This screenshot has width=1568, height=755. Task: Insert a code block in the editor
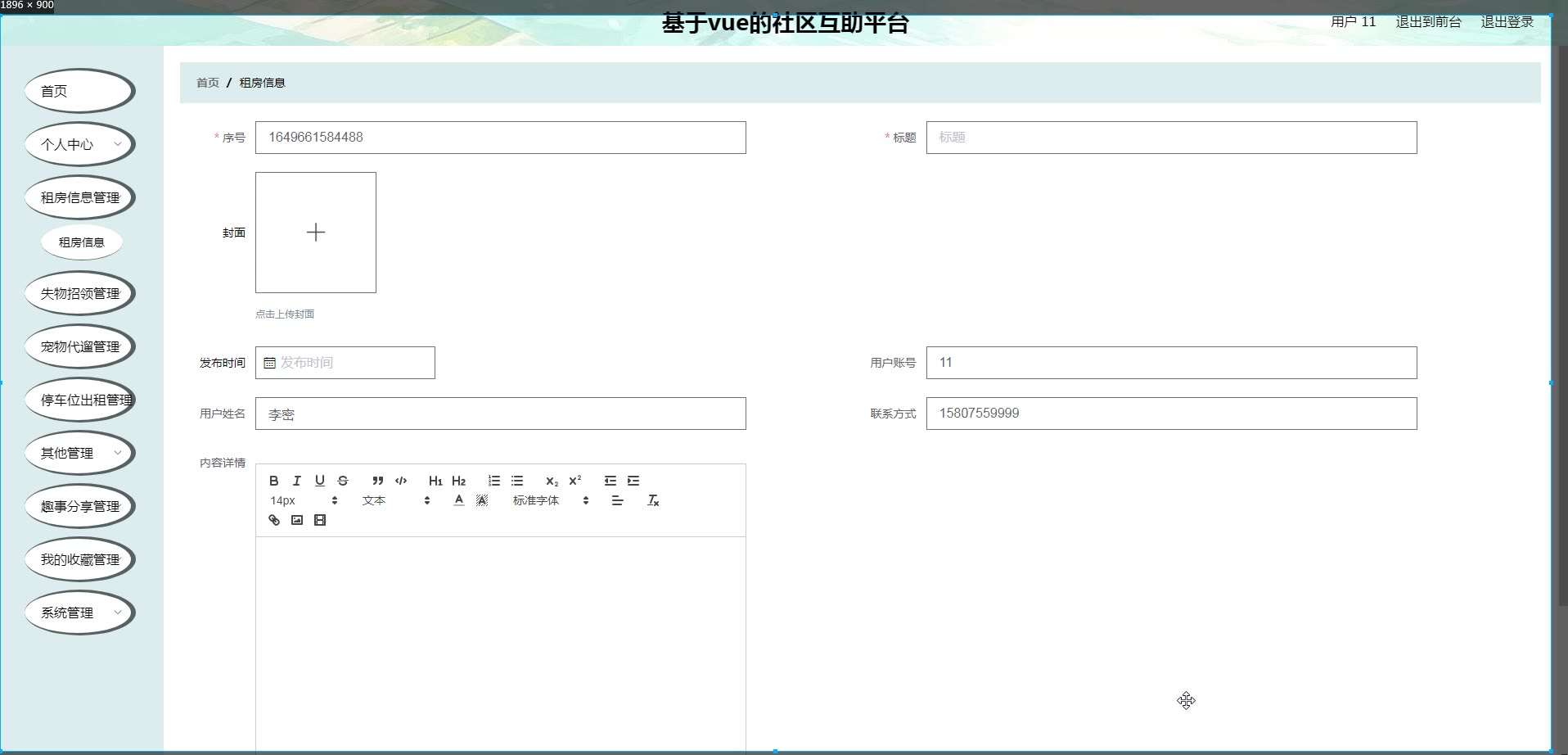tap(401, 481)
